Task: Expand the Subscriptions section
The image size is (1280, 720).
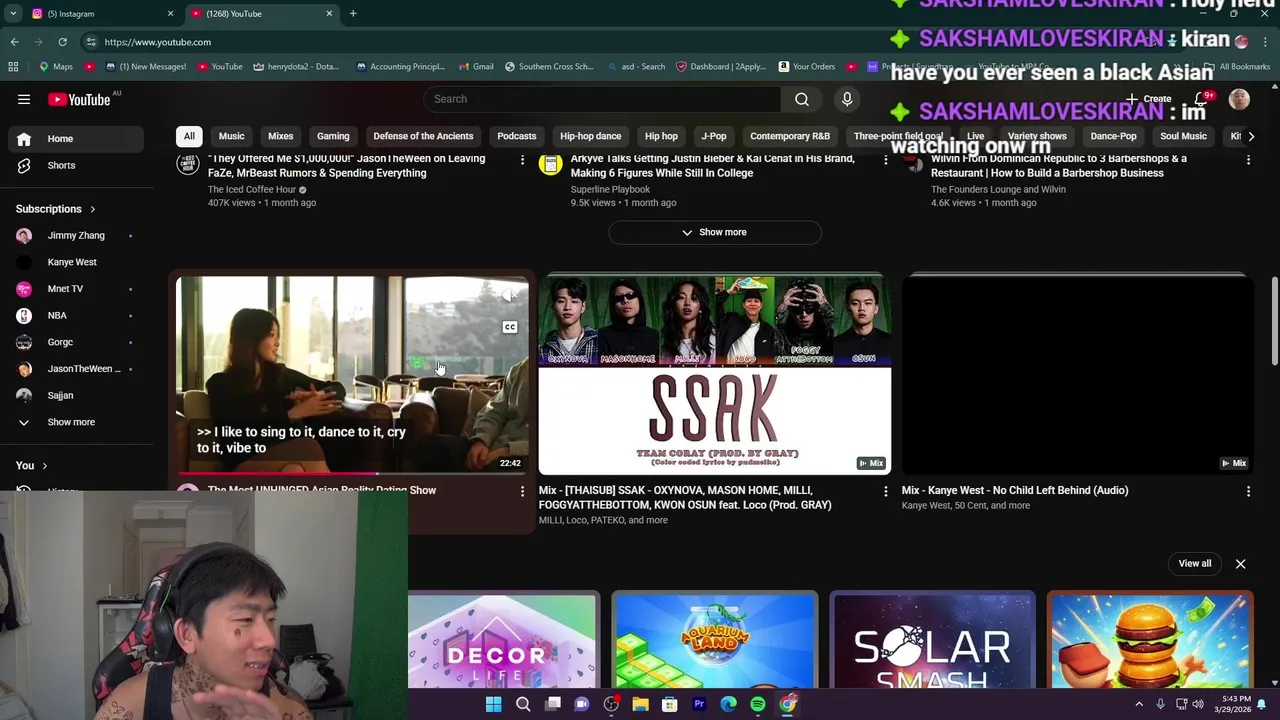Action: pyautogui.click(x=56, y=209)
